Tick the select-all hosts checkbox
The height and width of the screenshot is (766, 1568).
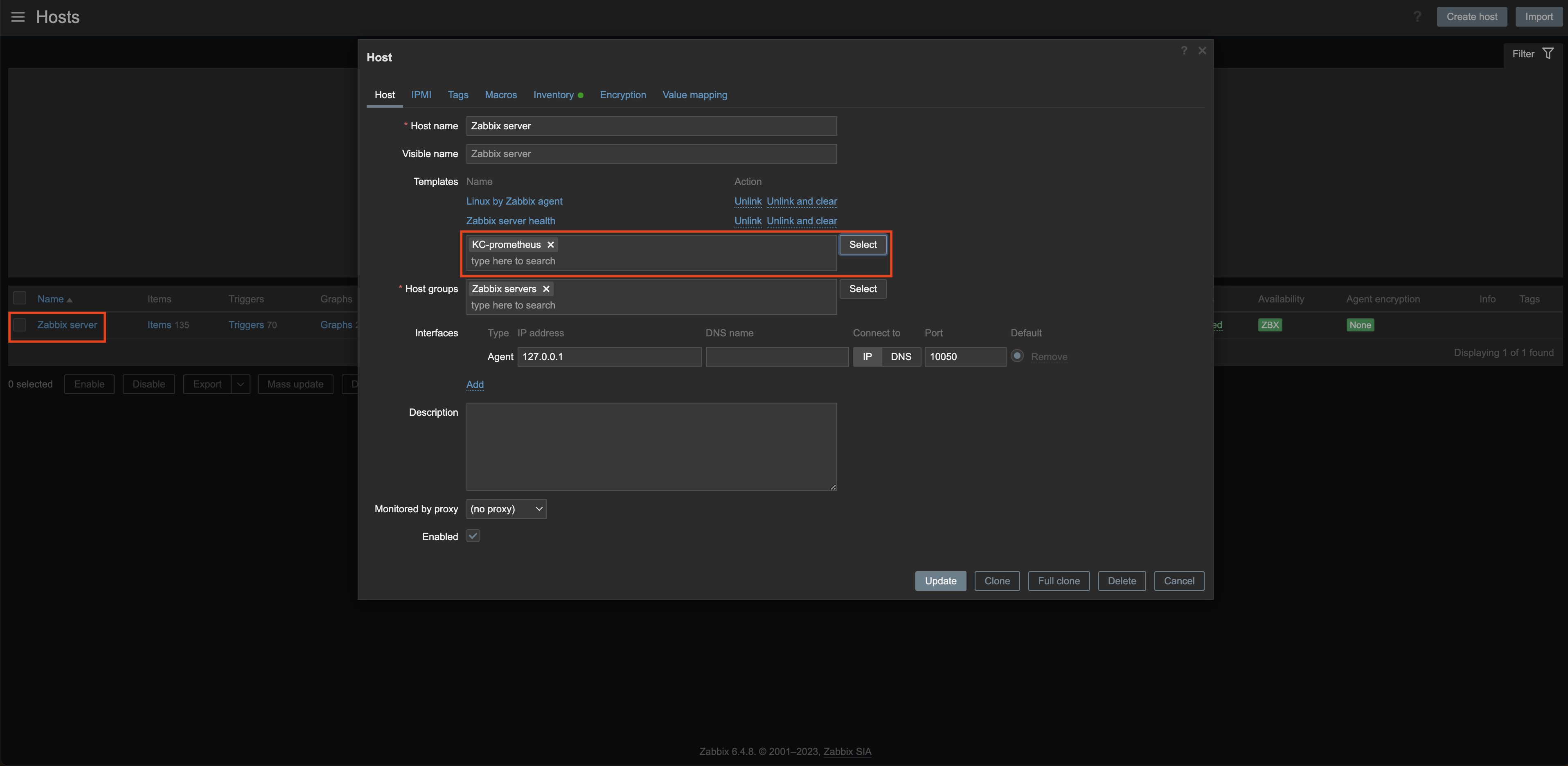20,298
